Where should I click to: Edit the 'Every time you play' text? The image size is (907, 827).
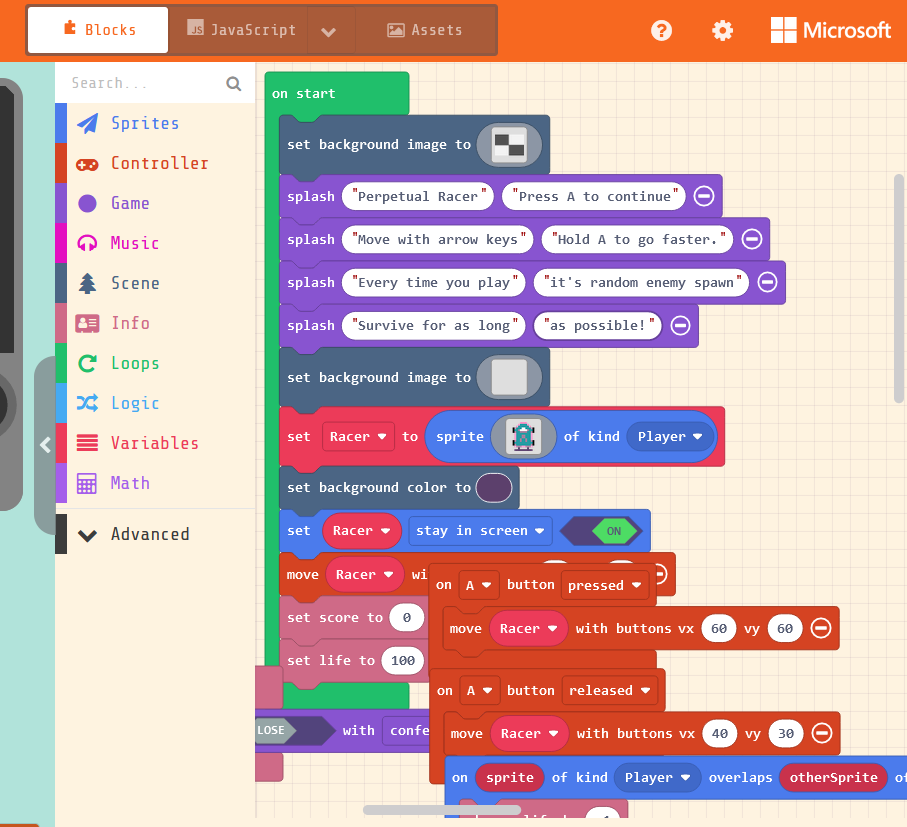pyautogui.click(x=433, y=282)
